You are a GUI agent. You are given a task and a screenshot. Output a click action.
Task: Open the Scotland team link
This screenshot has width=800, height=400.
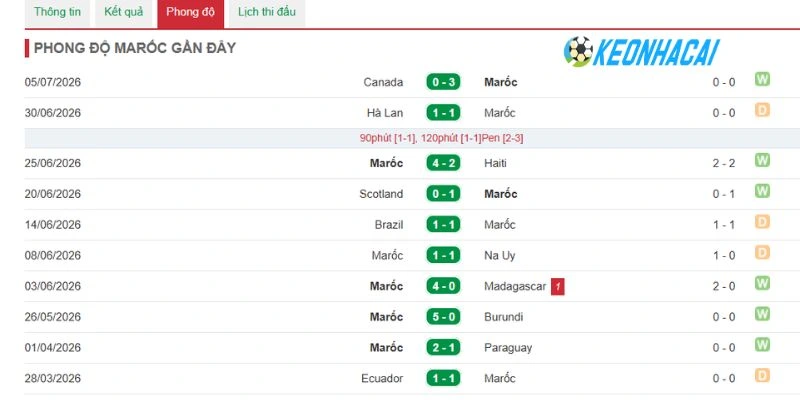(x=381, y=194)
